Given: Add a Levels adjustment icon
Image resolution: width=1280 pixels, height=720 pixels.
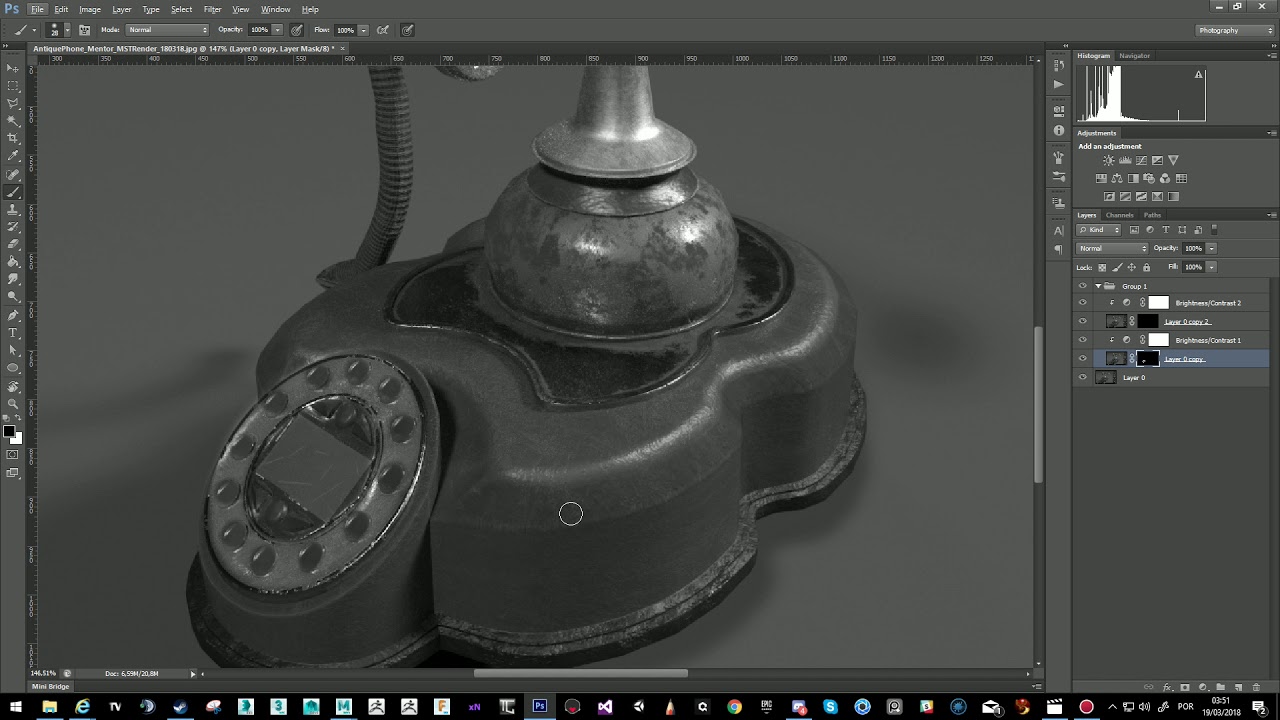Looking at the screenshot, I should 1125,160.
